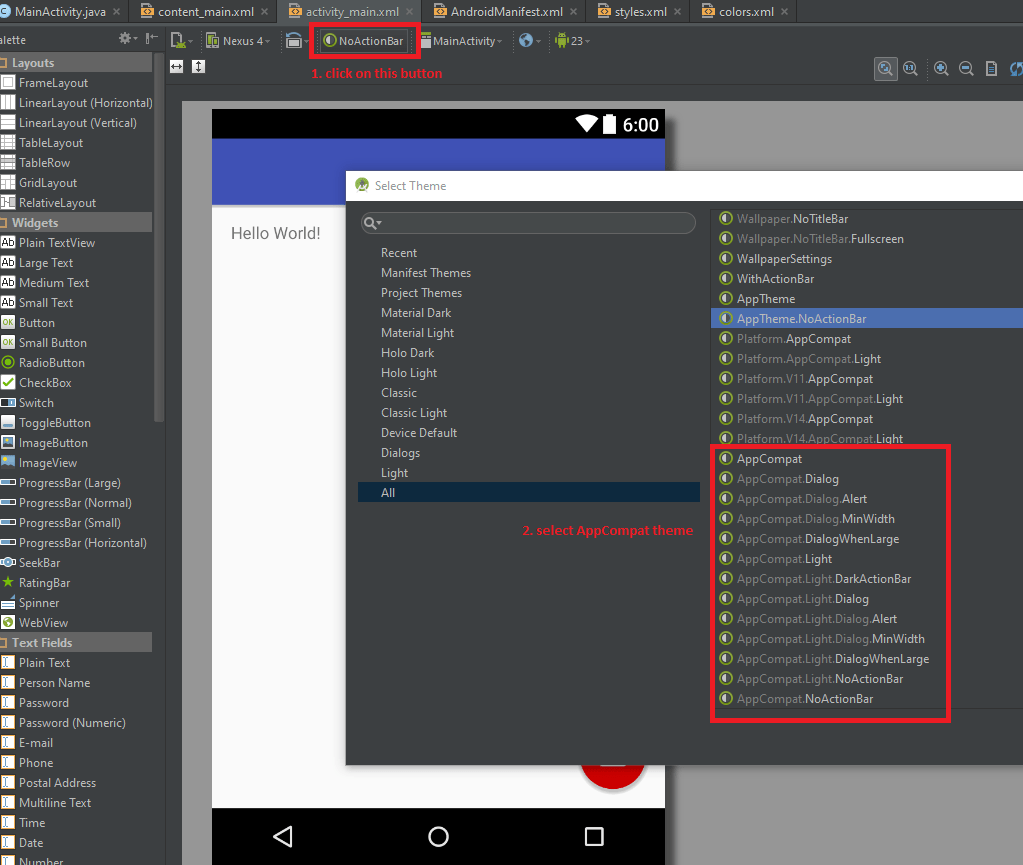The width and height of the screenshot is (1023, 865).
Task: Click the zoom out magnifier icon
Action: click(966, 68)
